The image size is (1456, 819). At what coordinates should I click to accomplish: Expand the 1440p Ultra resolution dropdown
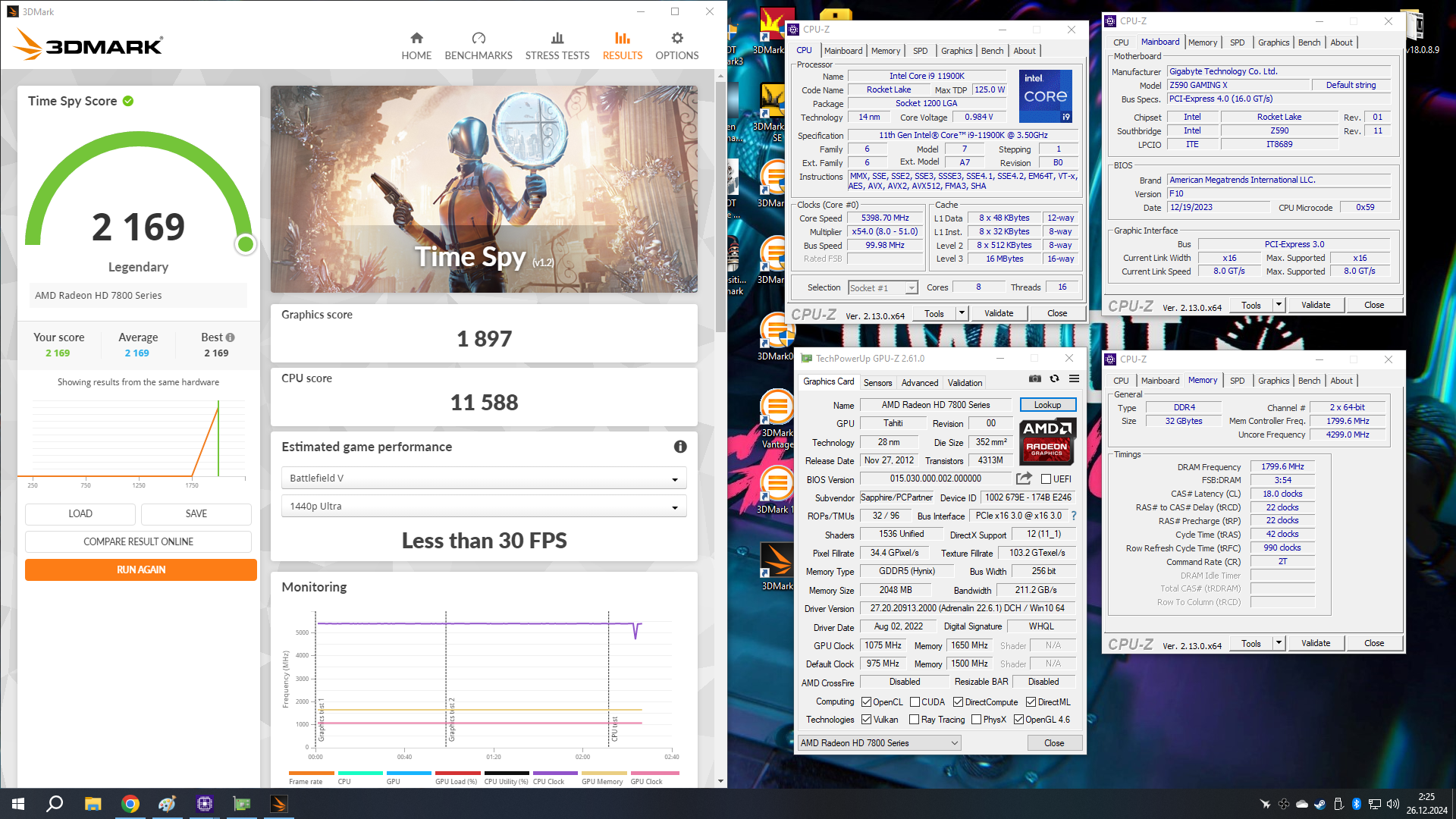[484, 507]
